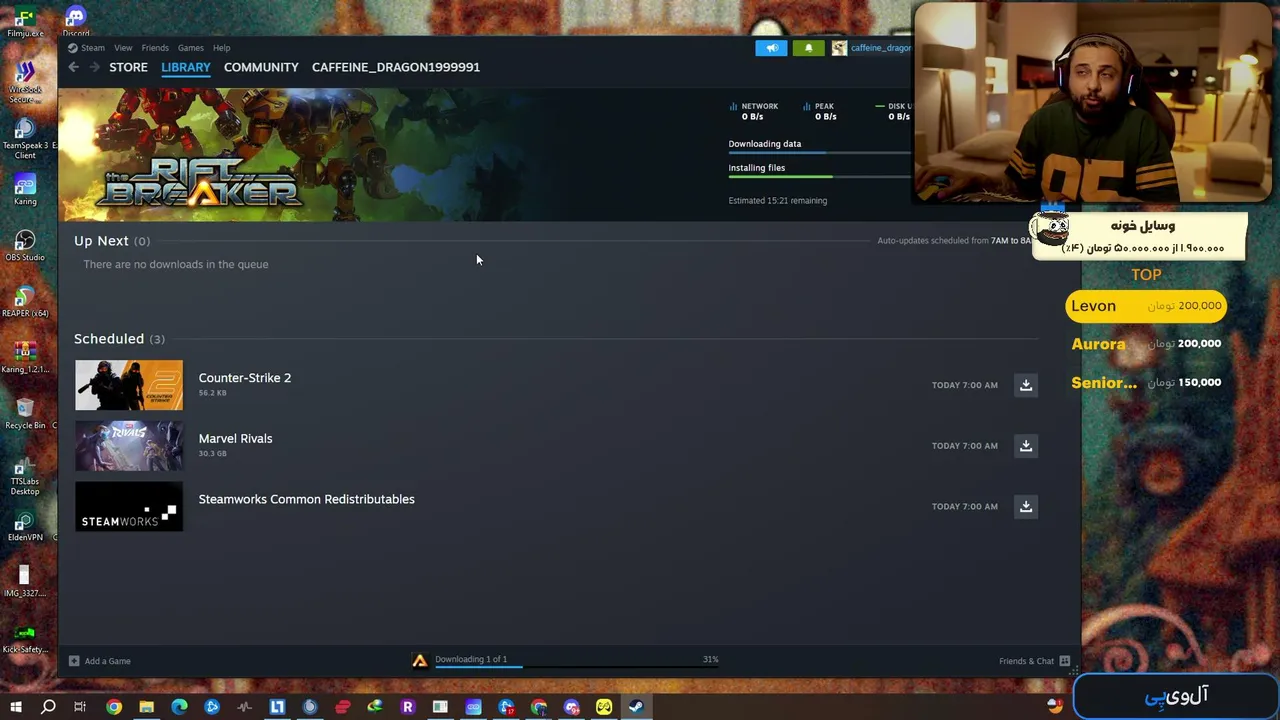The image size is (1280, 720).
Task: Select the Karing_1.2.1 archive on desktop
Action: coord(25,357)
